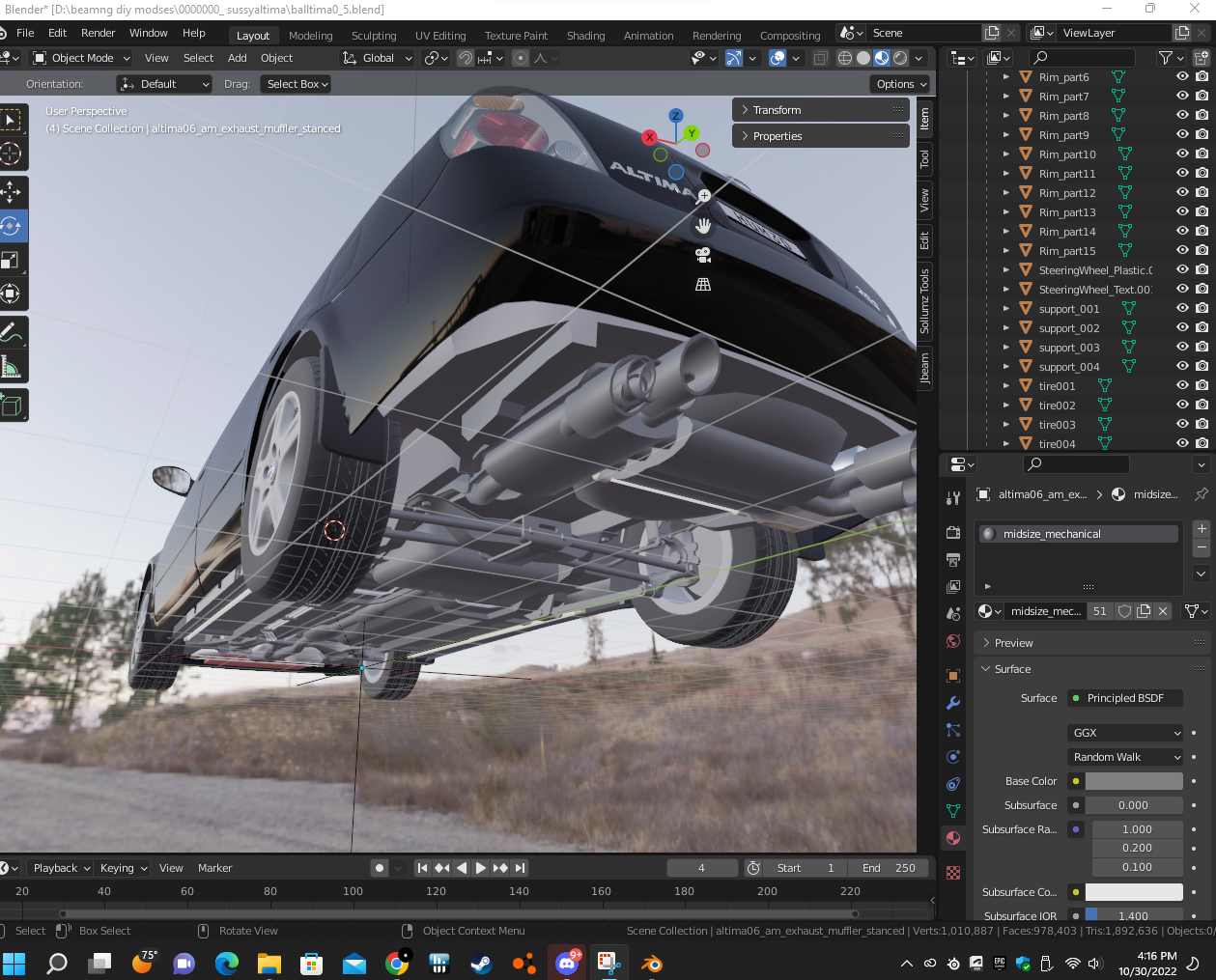Expand the tire002 outliner row

(x=1005, y=405)
